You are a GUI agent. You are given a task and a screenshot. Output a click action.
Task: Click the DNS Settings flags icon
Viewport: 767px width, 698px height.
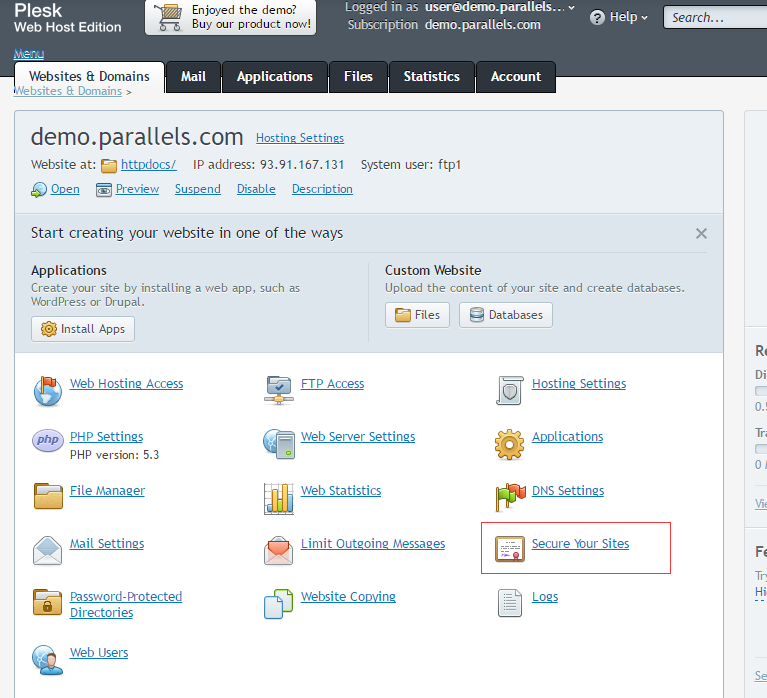[510, 497]
